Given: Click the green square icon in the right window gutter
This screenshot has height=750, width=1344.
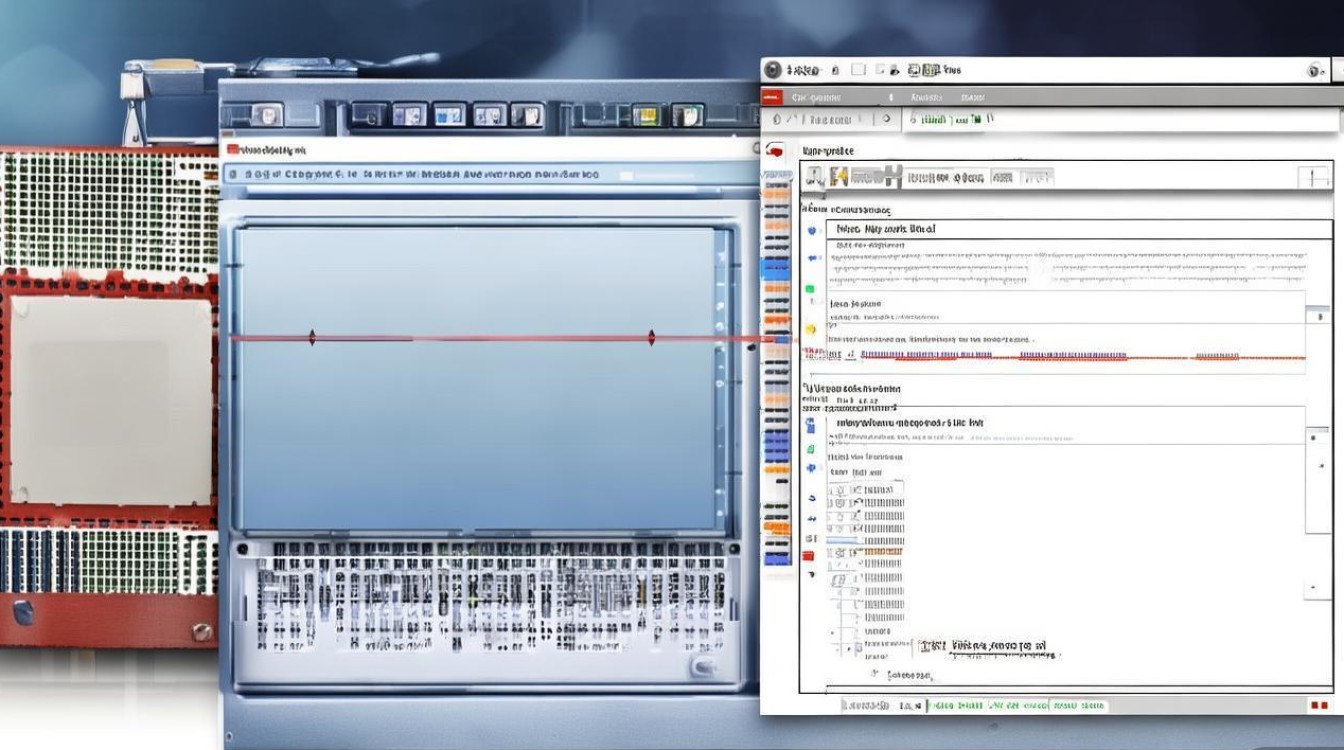Looking at the screenshot, I should click(810, 289).
